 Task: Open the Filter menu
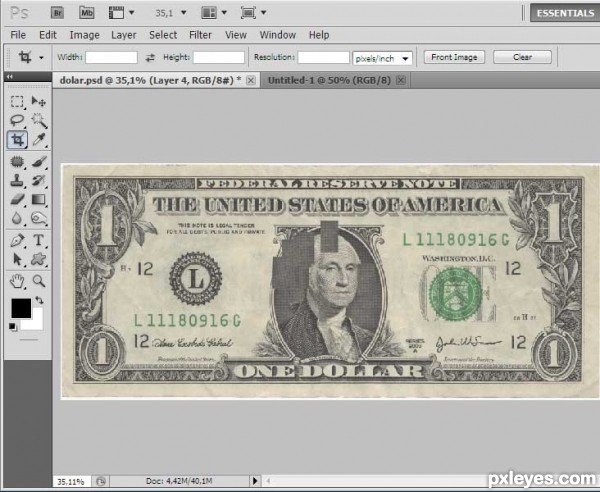pos(200,35)
